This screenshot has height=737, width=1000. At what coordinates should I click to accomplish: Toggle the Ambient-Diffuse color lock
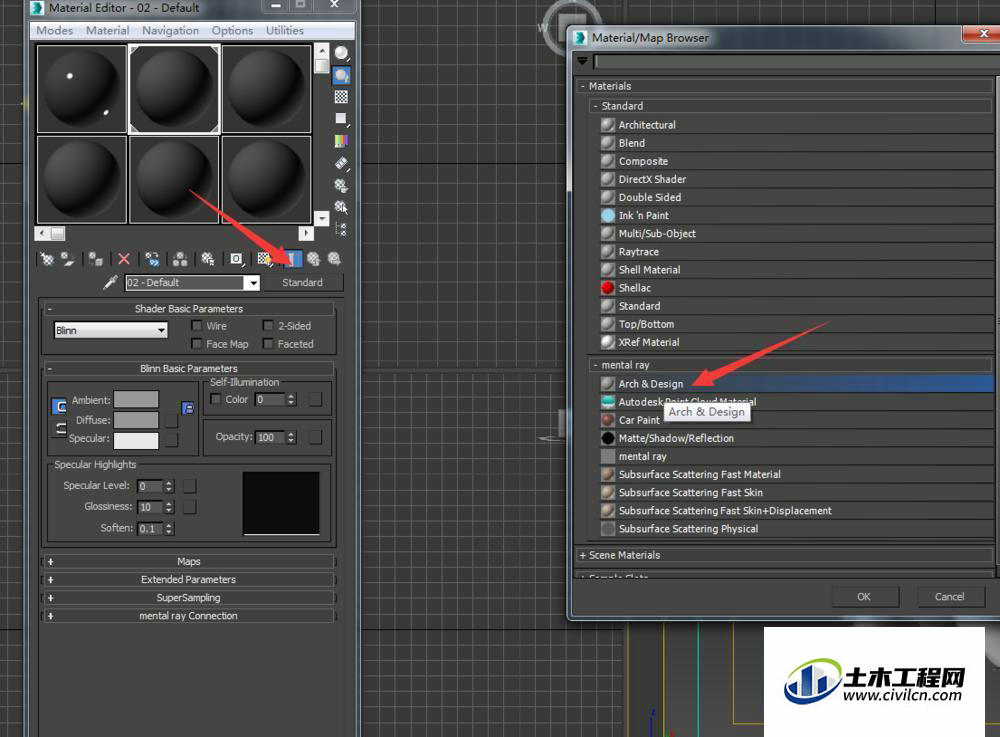(59, 406)
